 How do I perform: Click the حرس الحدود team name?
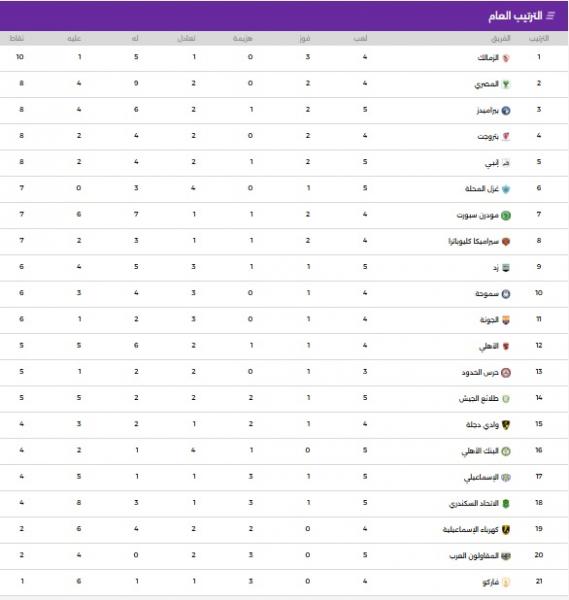click(480, 373)
